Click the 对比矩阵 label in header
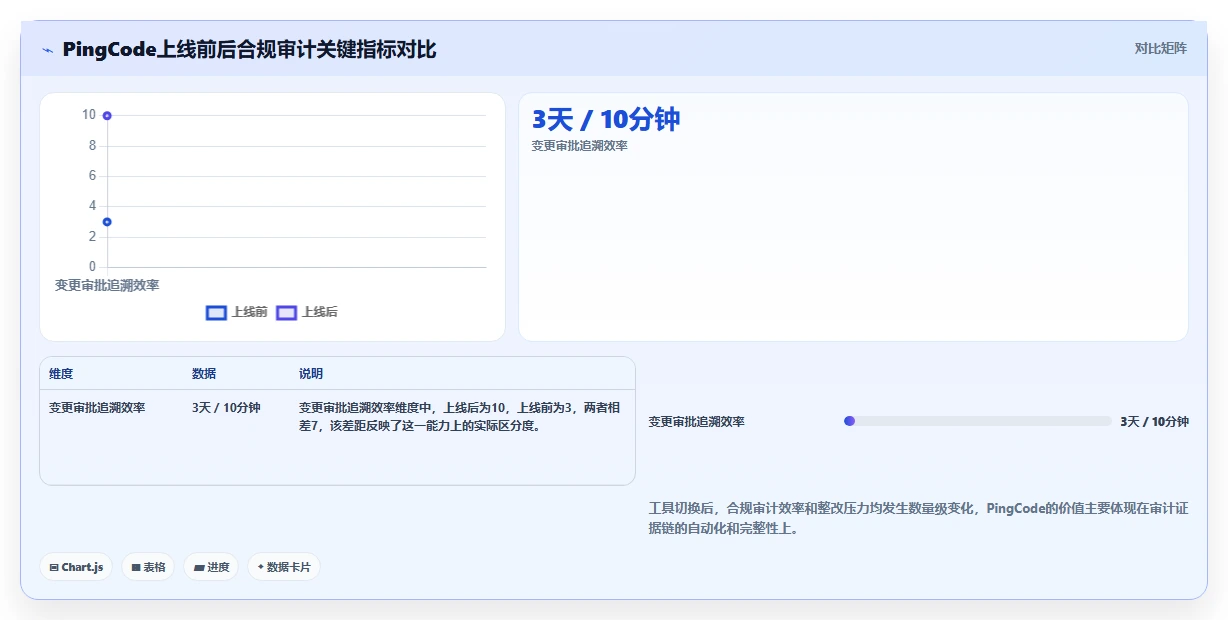This screenshot has width=1228, height=620. pyautogui.click(x=1160, y=48)
